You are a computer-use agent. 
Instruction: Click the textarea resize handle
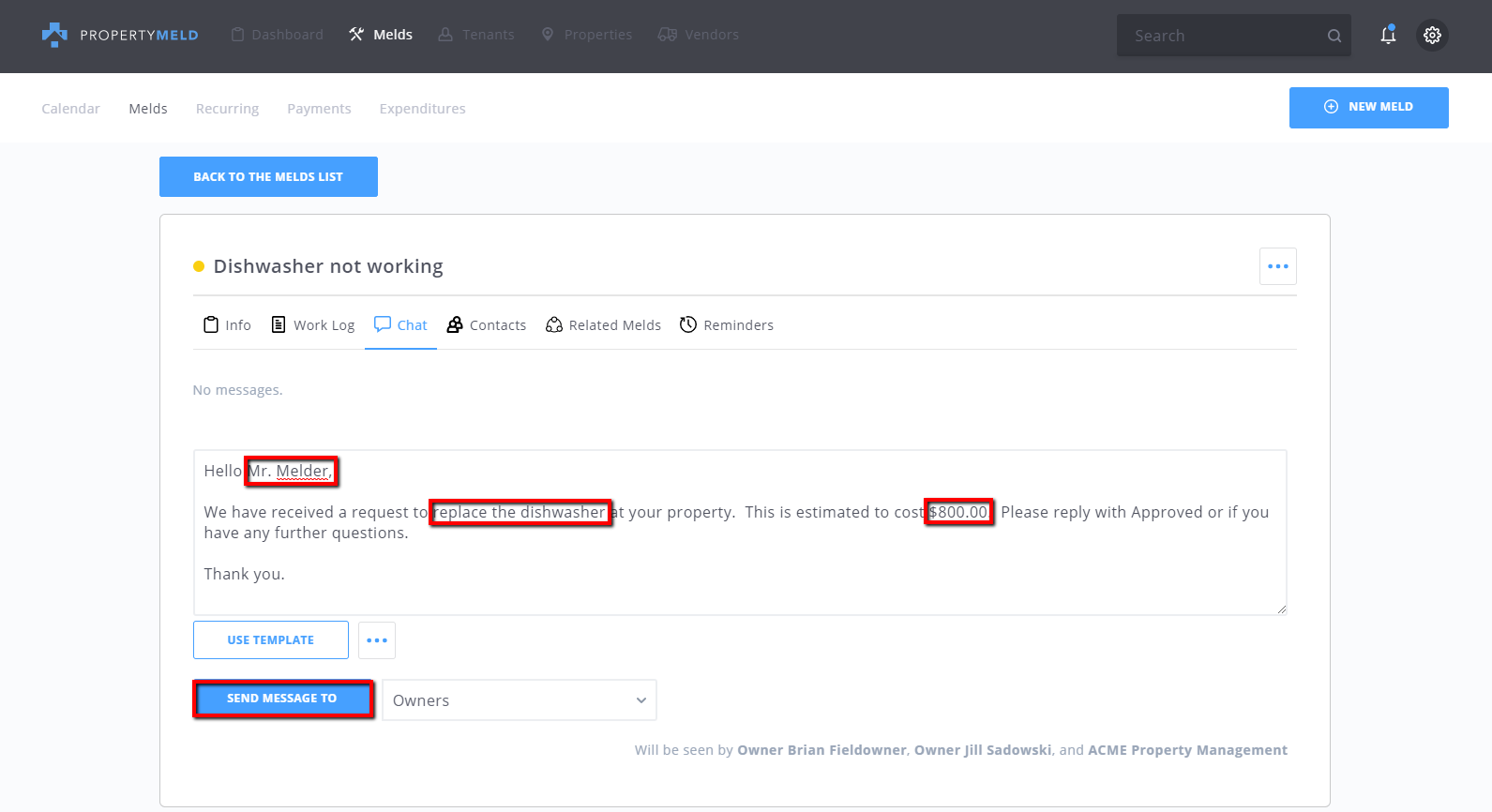[1281, 609]
